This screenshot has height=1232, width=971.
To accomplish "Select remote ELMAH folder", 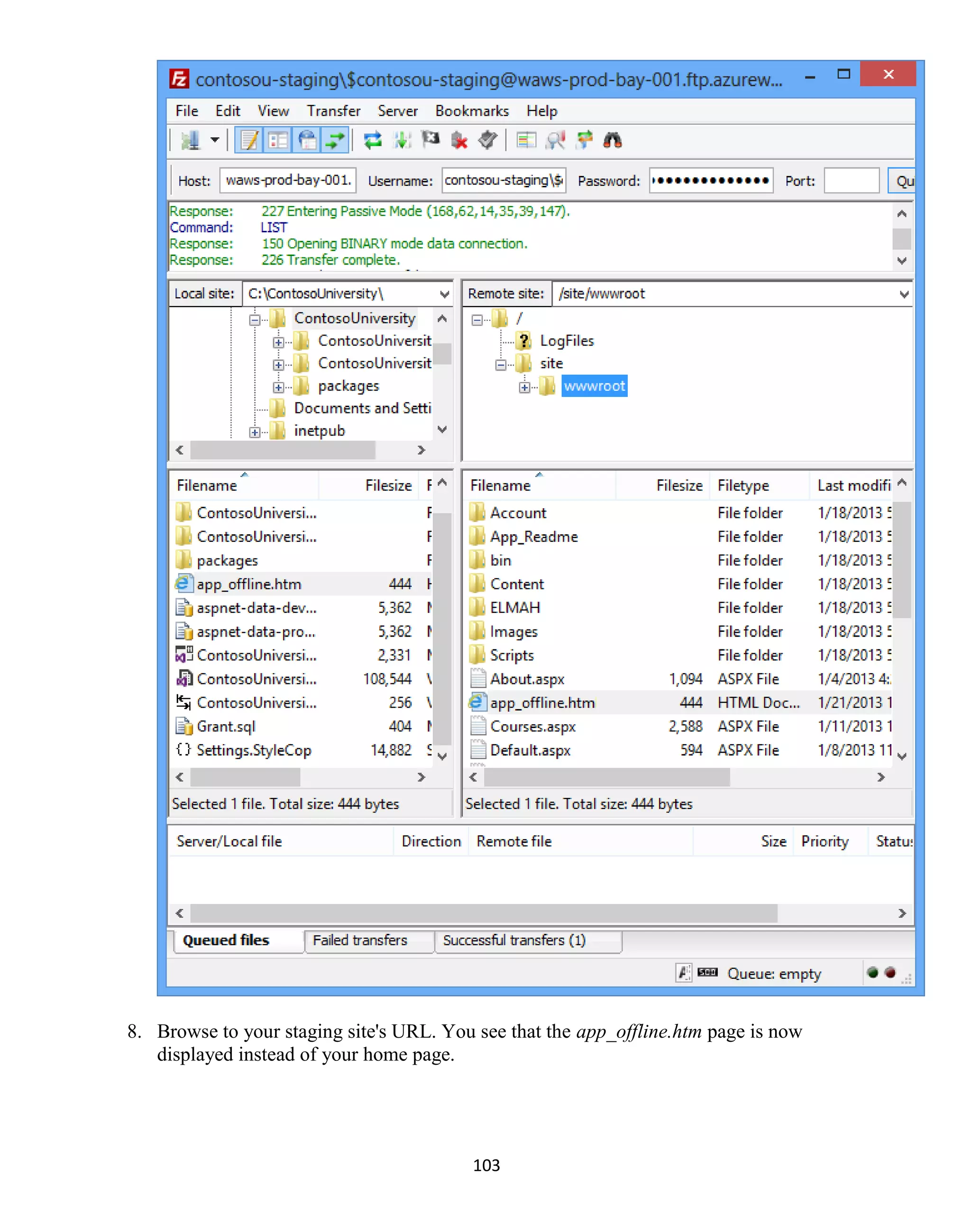I will click(x=679, y=608).
